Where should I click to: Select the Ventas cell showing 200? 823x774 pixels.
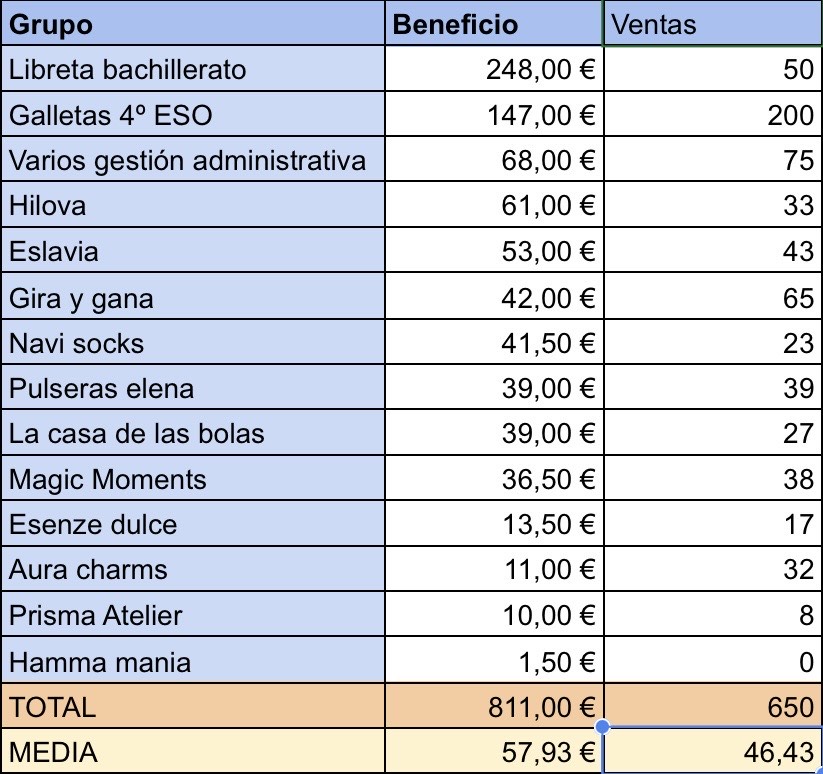(712, 115)
